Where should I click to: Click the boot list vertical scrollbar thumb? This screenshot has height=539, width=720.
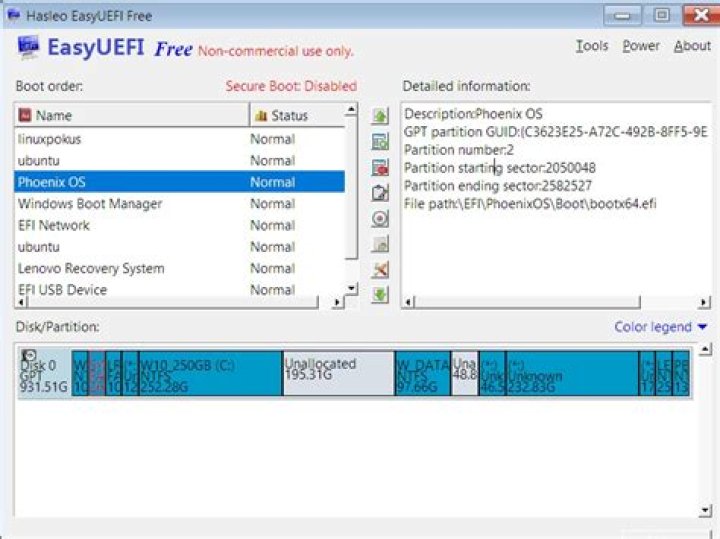pos(351,187)
